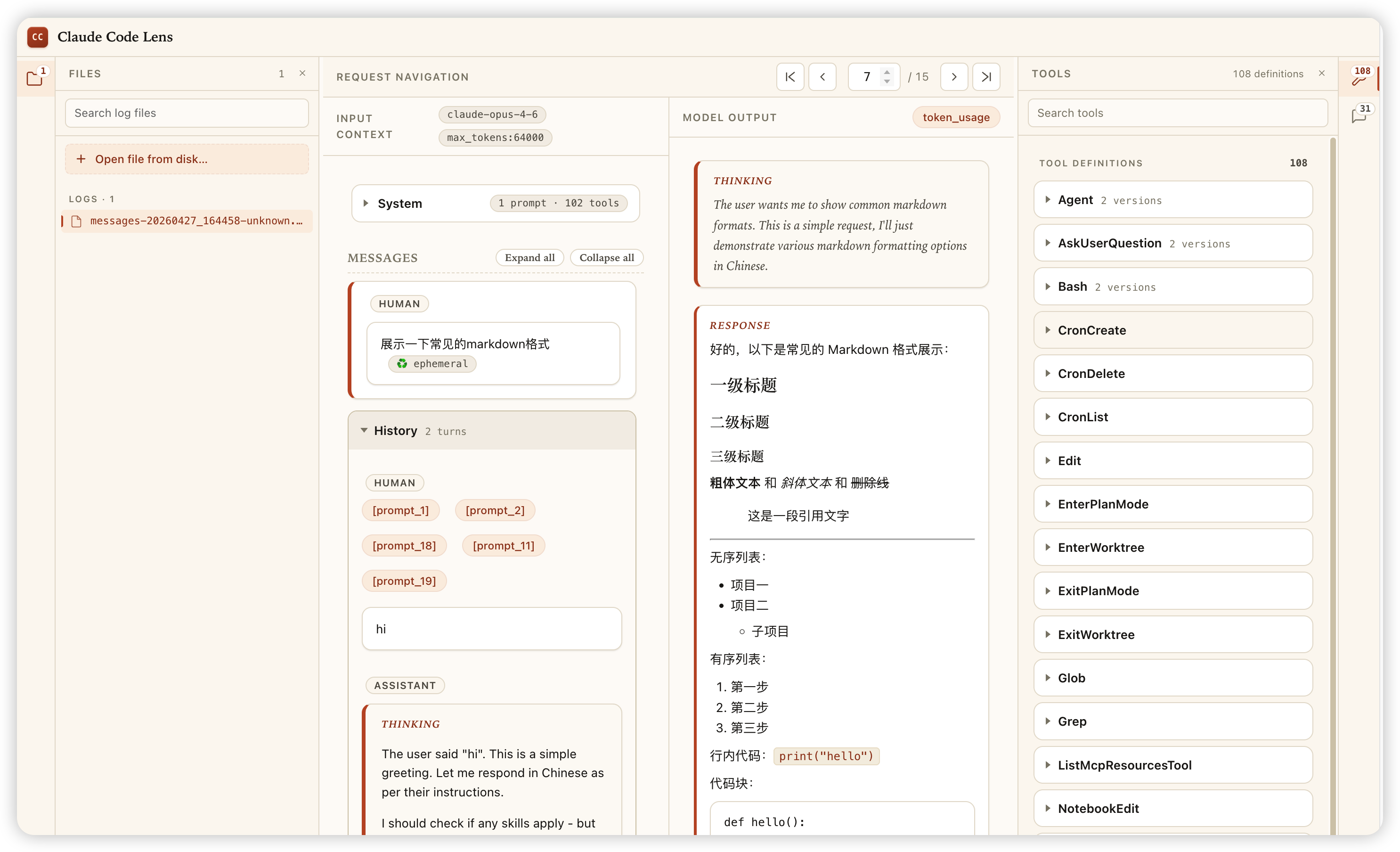Expand the Grep tool definition

tap(1173, 721)
